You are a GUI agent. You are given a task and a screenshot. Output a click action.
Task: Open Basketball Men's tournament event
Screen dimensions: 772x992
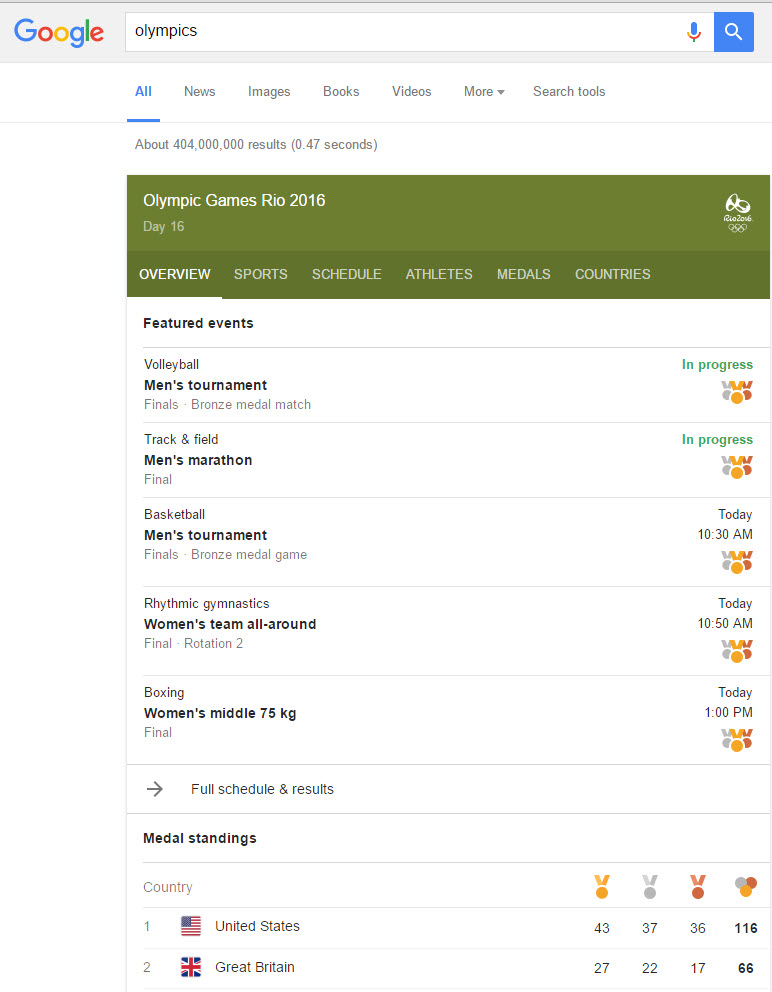coord(206,535)
